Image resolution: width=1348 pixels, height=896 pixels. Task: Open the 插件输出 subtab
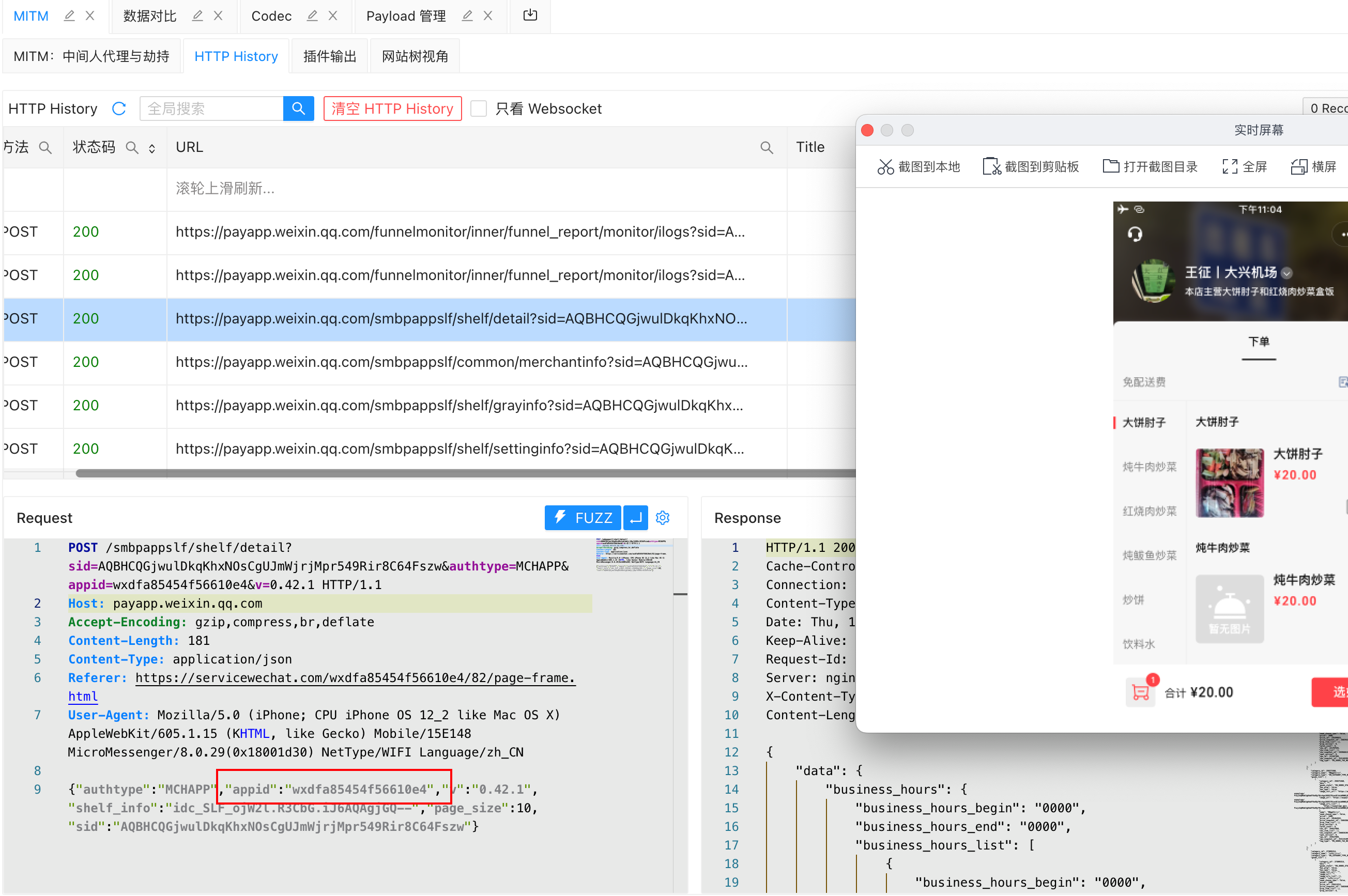(x=330, y=56)
